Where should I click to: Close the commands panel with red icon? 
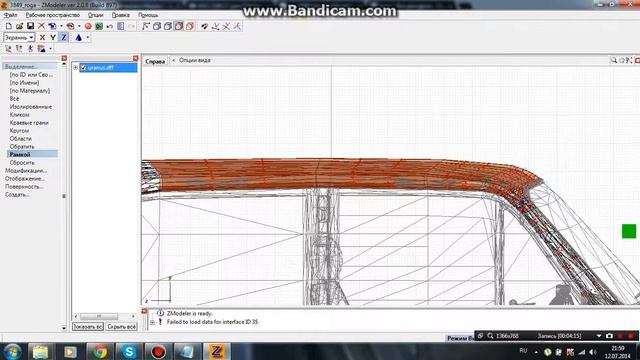64,58
